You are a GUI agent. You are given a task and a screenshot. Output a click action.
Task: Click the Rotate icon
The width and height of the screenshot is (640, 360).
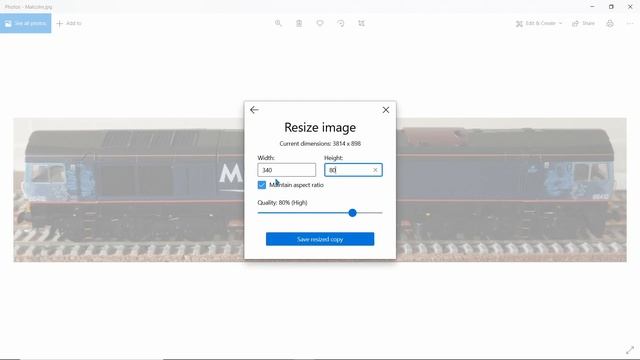tap(341, 23)
